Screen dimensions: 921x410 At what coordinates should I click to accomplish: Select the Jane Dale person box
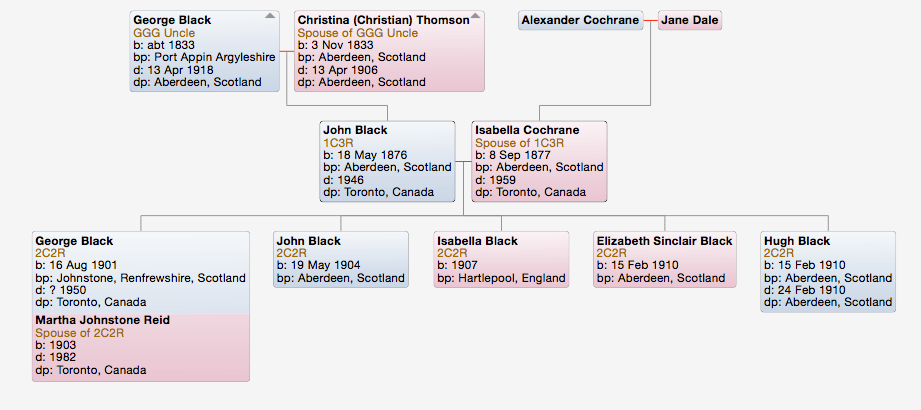pos(689,20)
